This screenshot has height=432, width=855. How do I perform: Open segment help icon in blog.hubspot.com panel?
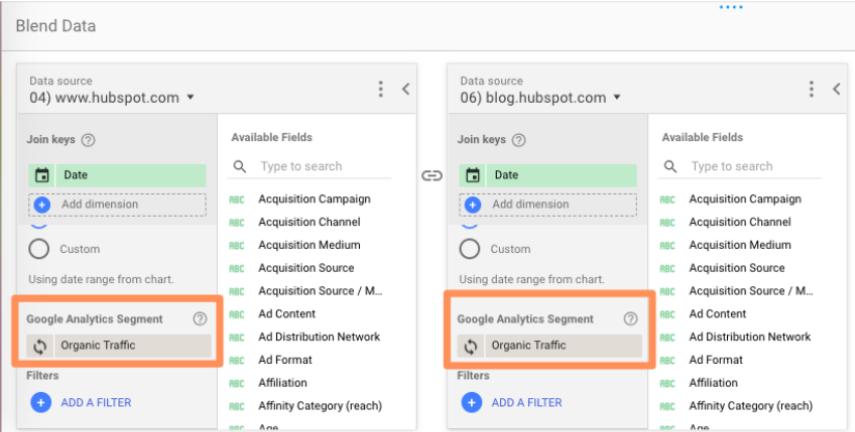coord(630,319)
